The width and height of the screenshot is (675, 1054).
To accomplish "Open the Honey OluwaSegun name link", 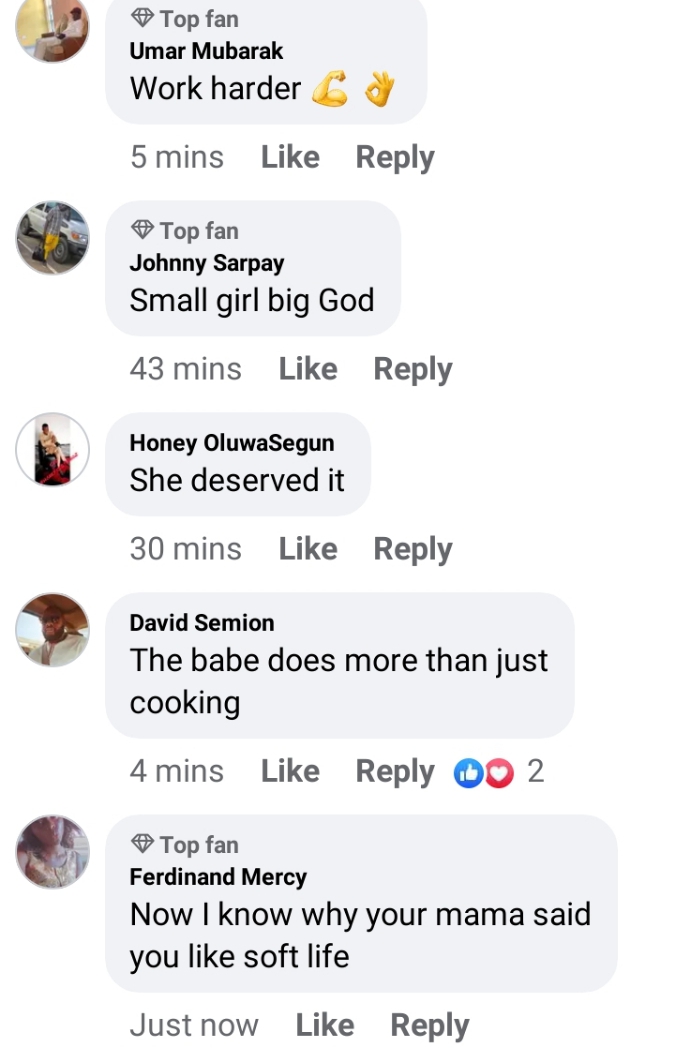I will point(232,443).
